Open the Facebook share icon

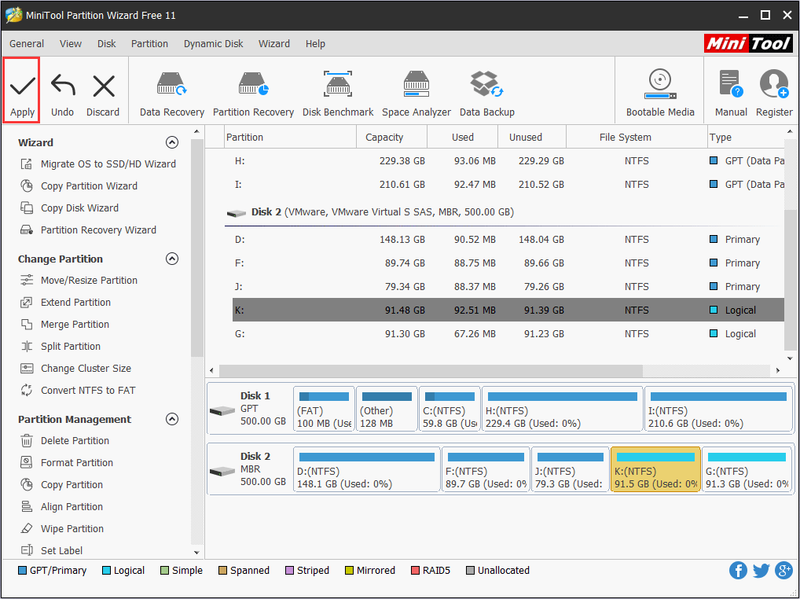[x=738, y=570]
